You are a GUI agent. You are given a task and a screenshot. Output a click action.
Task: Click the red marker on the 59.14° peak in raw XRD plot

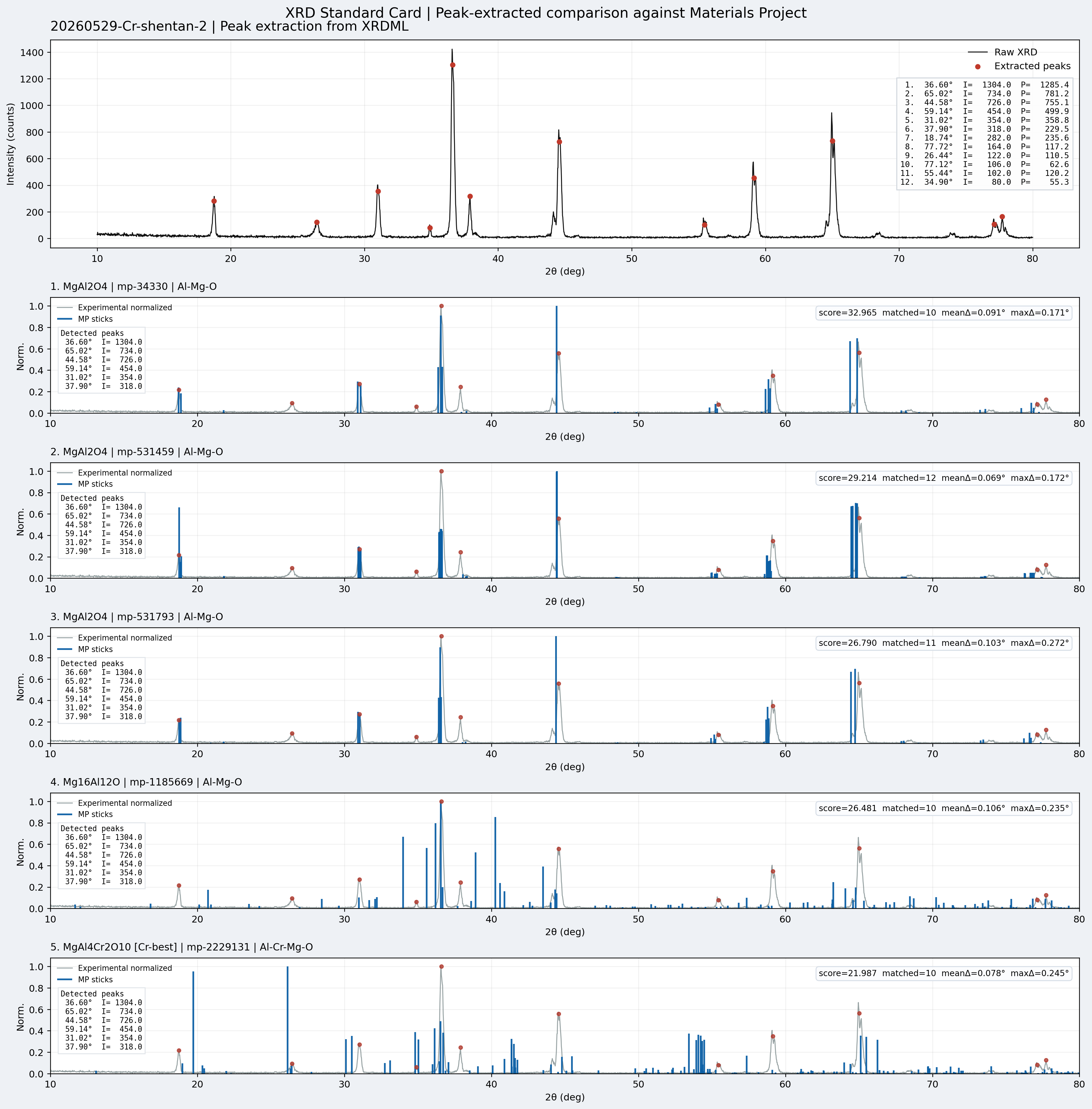pos(754,178)
